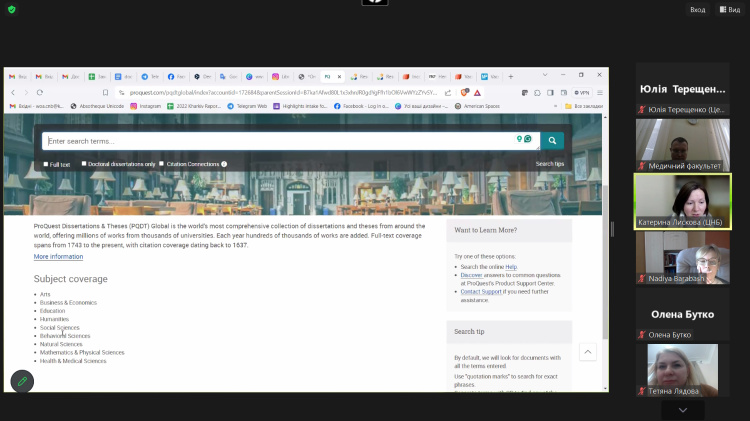Screen dimensions: 750x421
Task: Open the Contact Support link
Action: [481, 291]
